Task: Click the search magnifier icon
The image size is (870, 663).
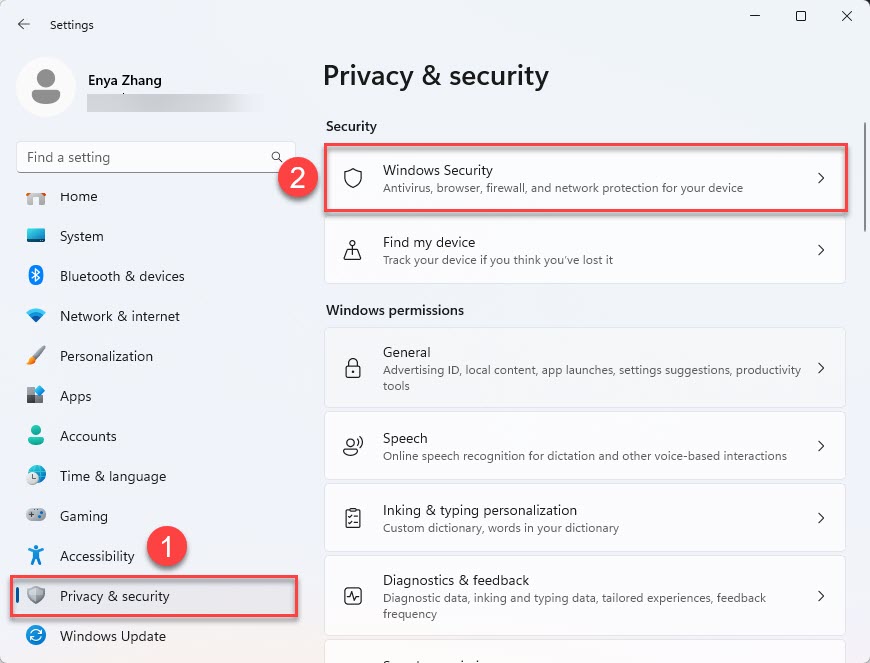Action: click(276, 157)
